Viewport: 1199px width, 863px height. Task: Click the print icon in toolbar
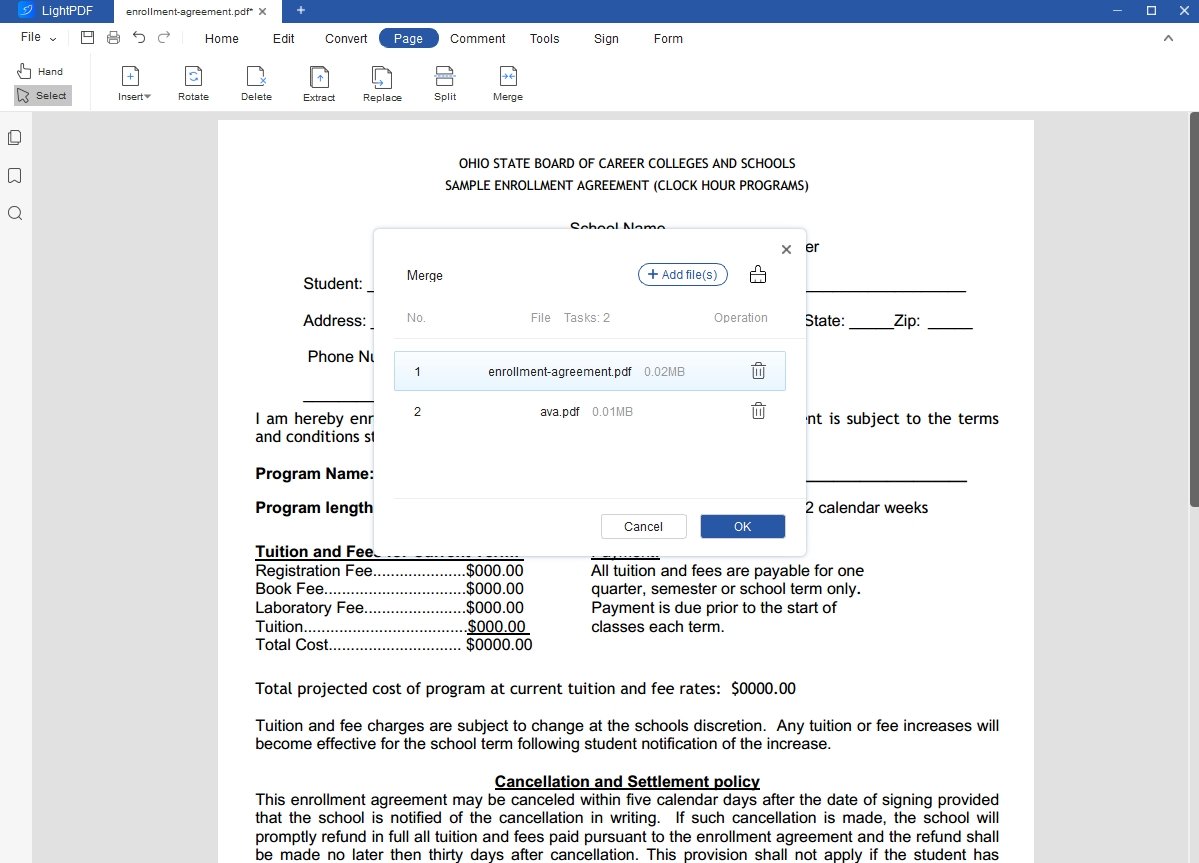[x=113, y=38]
